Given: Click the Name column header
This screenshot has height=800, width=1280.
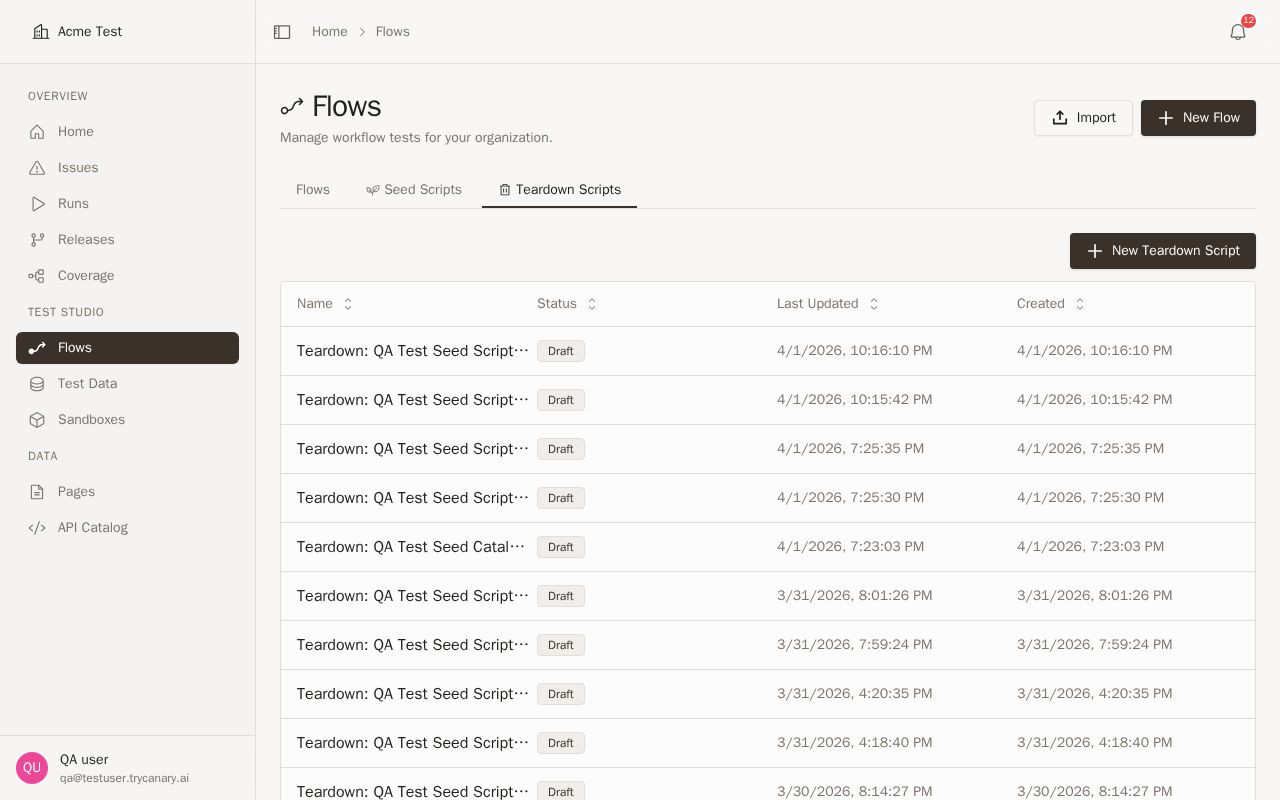Looking at the screenshot, I should pyautogui.click(x=325, y=304).
